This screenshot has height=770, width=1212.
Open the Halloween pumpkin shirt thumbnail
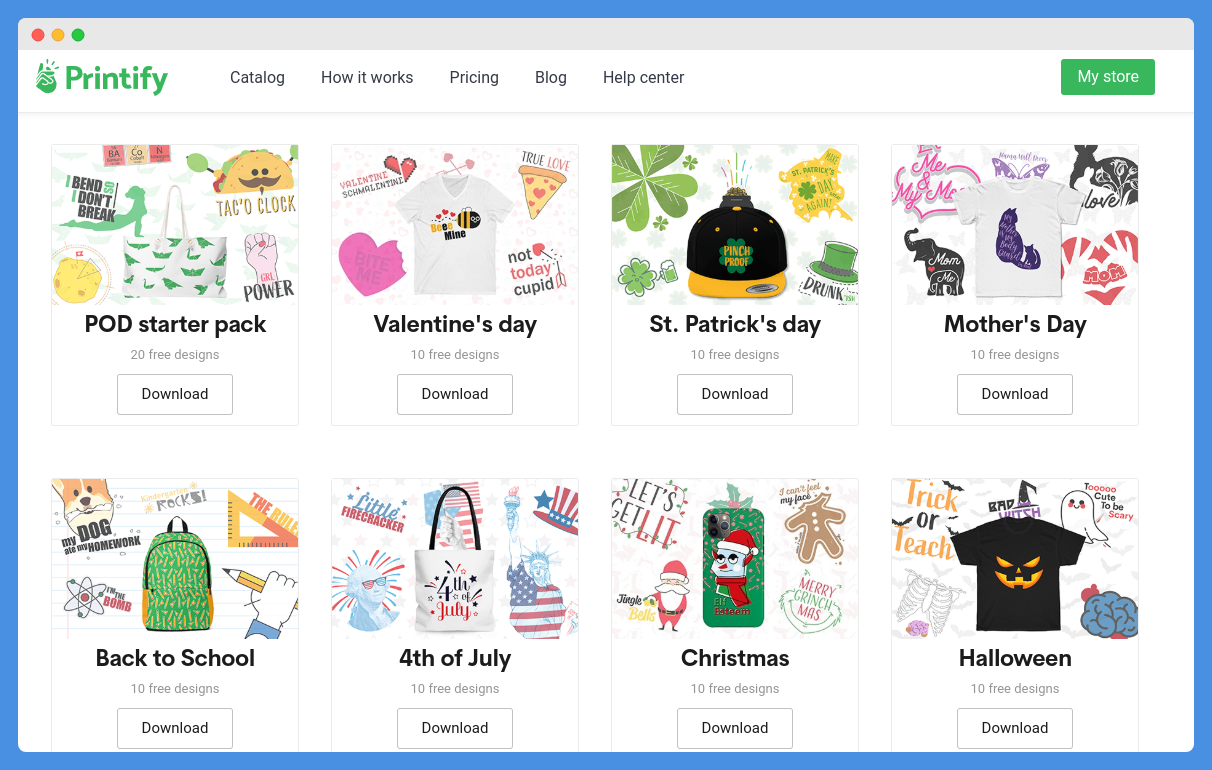(x=1015, y=559)
